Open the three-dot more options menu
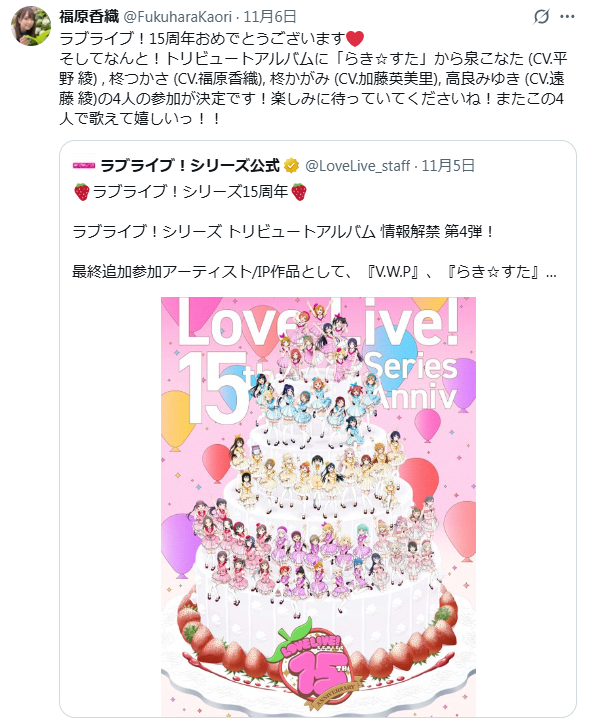This screenshot has width=593, height=721. [x=567, y=17]
